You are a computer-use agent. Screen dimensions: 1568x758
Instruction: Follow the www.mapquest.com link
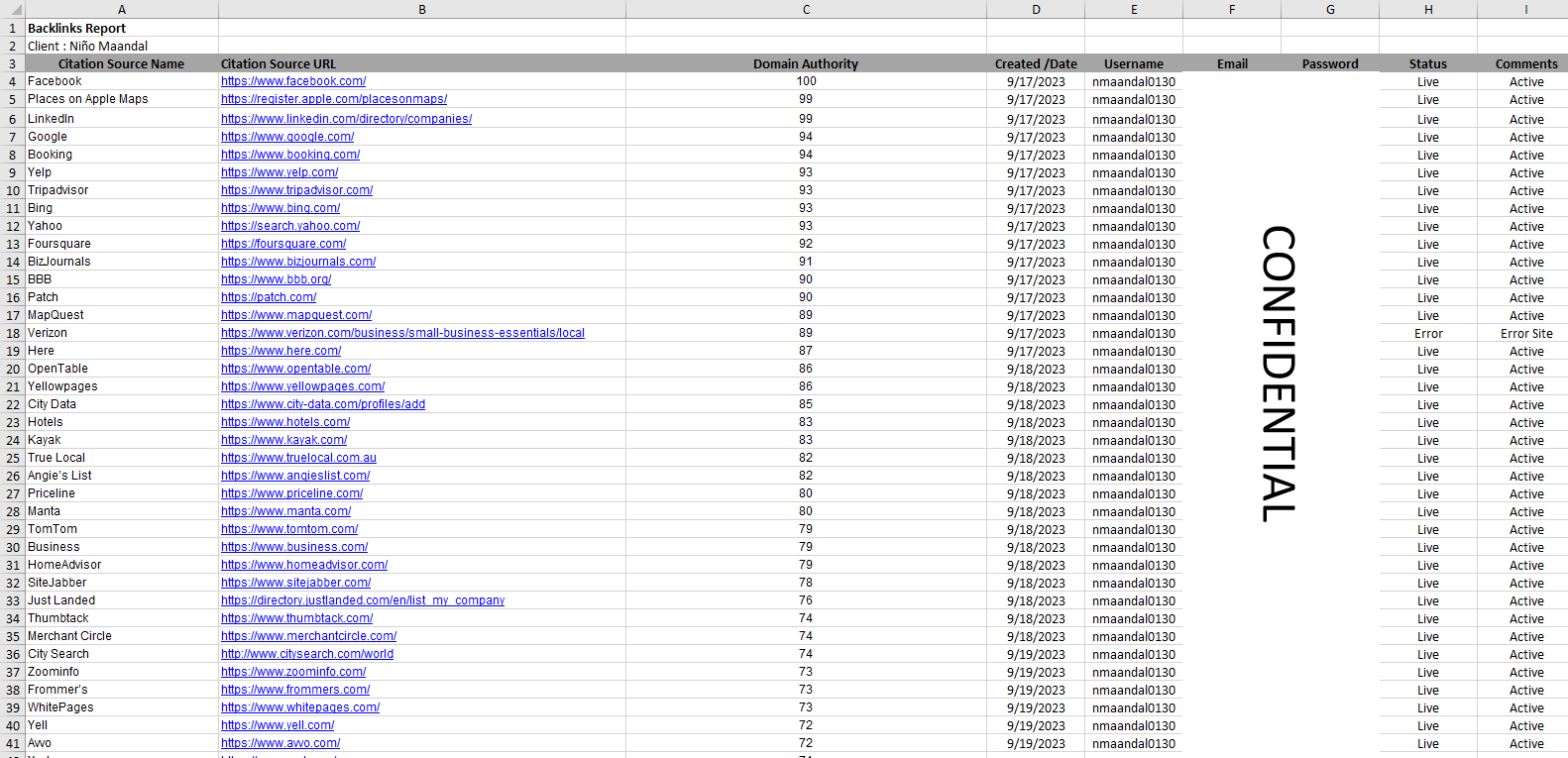click(x=296, y=315)
